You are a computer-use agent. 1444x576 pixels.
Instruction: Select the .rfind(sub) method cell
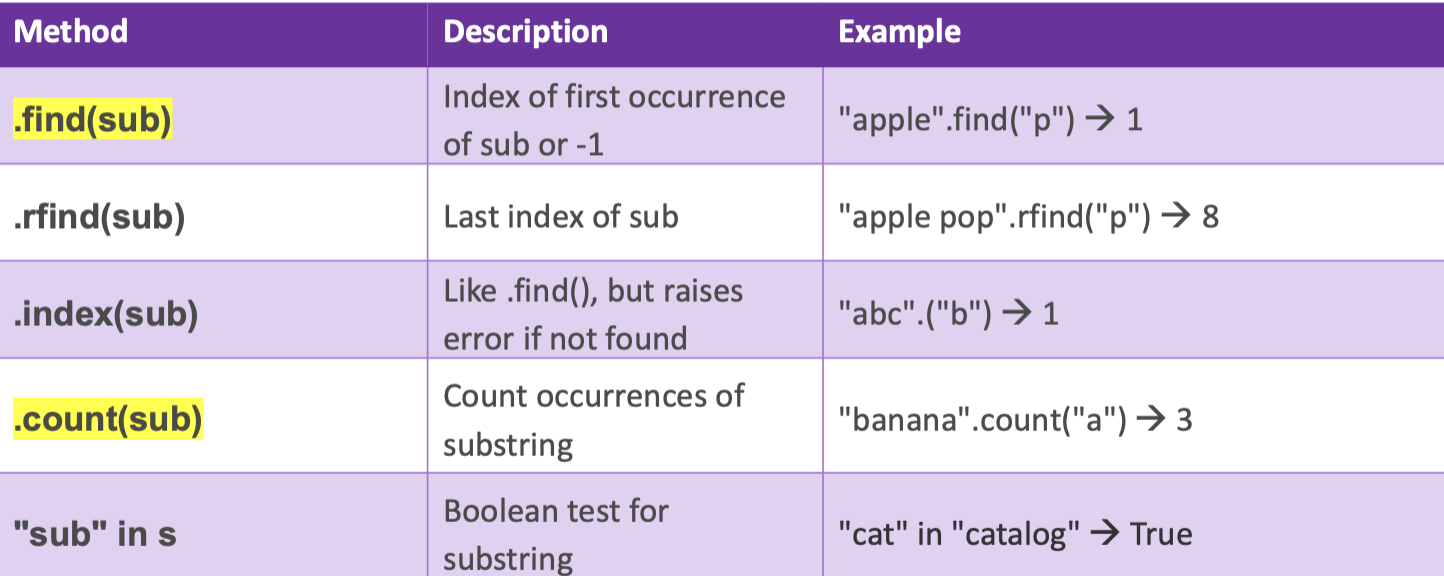point(100,217)
